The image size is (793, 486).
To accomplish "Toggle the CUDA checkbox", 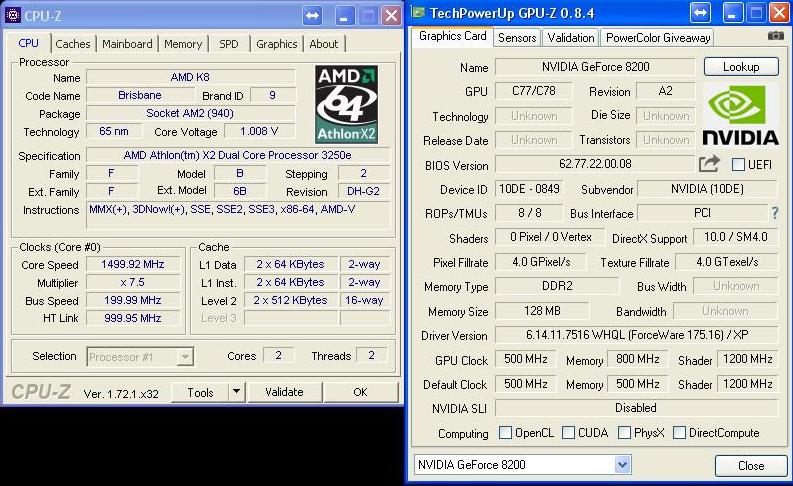I will coord(568,432).
